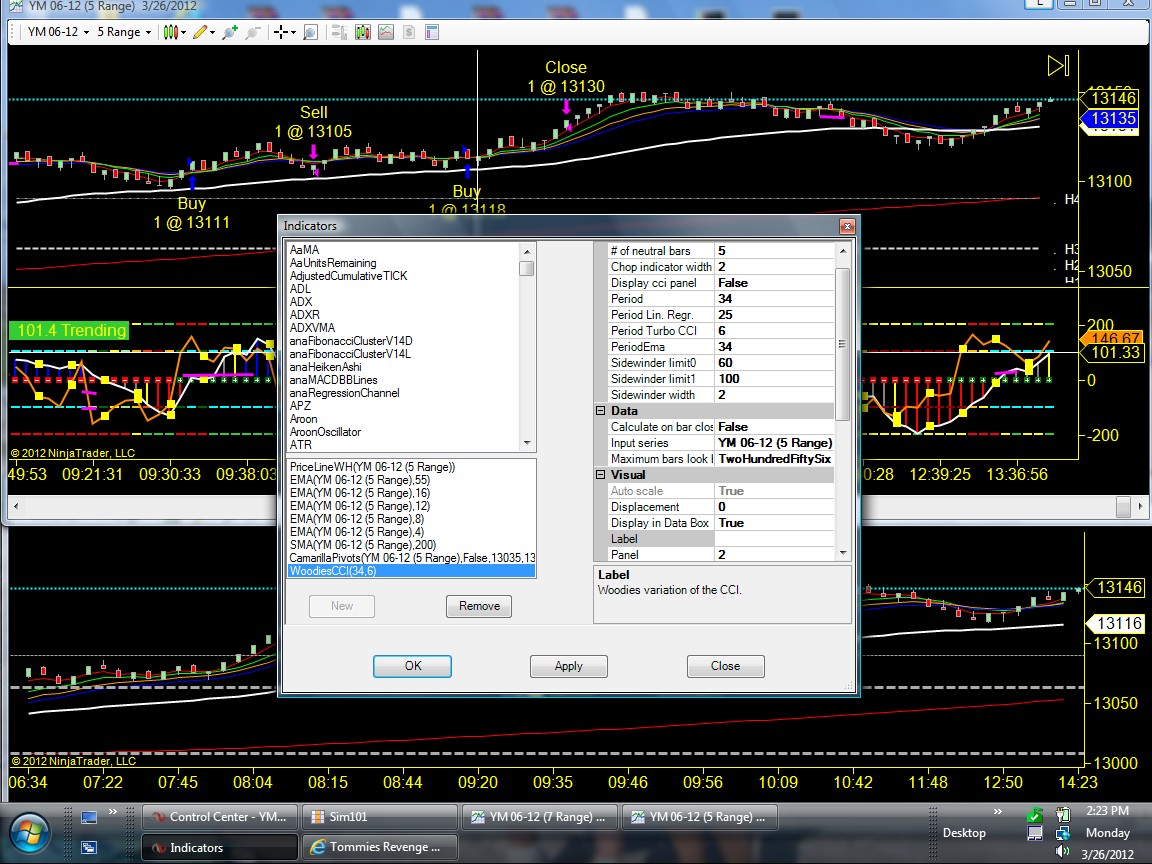Viewport: 1152px width, 864px height.
Task: Expand crosshair cursor dropdown arrow
Action: 293,32
